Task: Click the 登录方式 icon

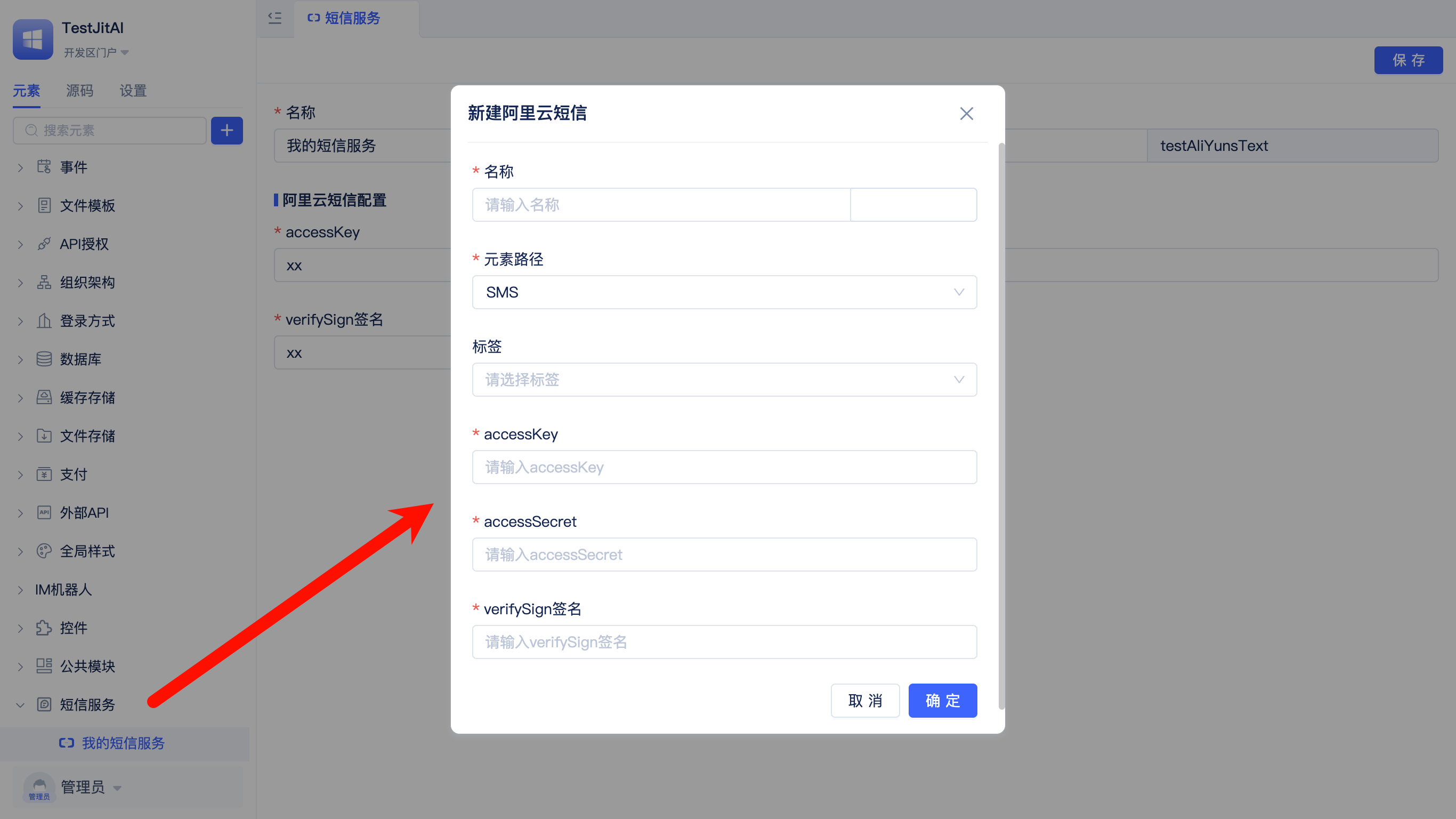Action: [x=44, y=320]
